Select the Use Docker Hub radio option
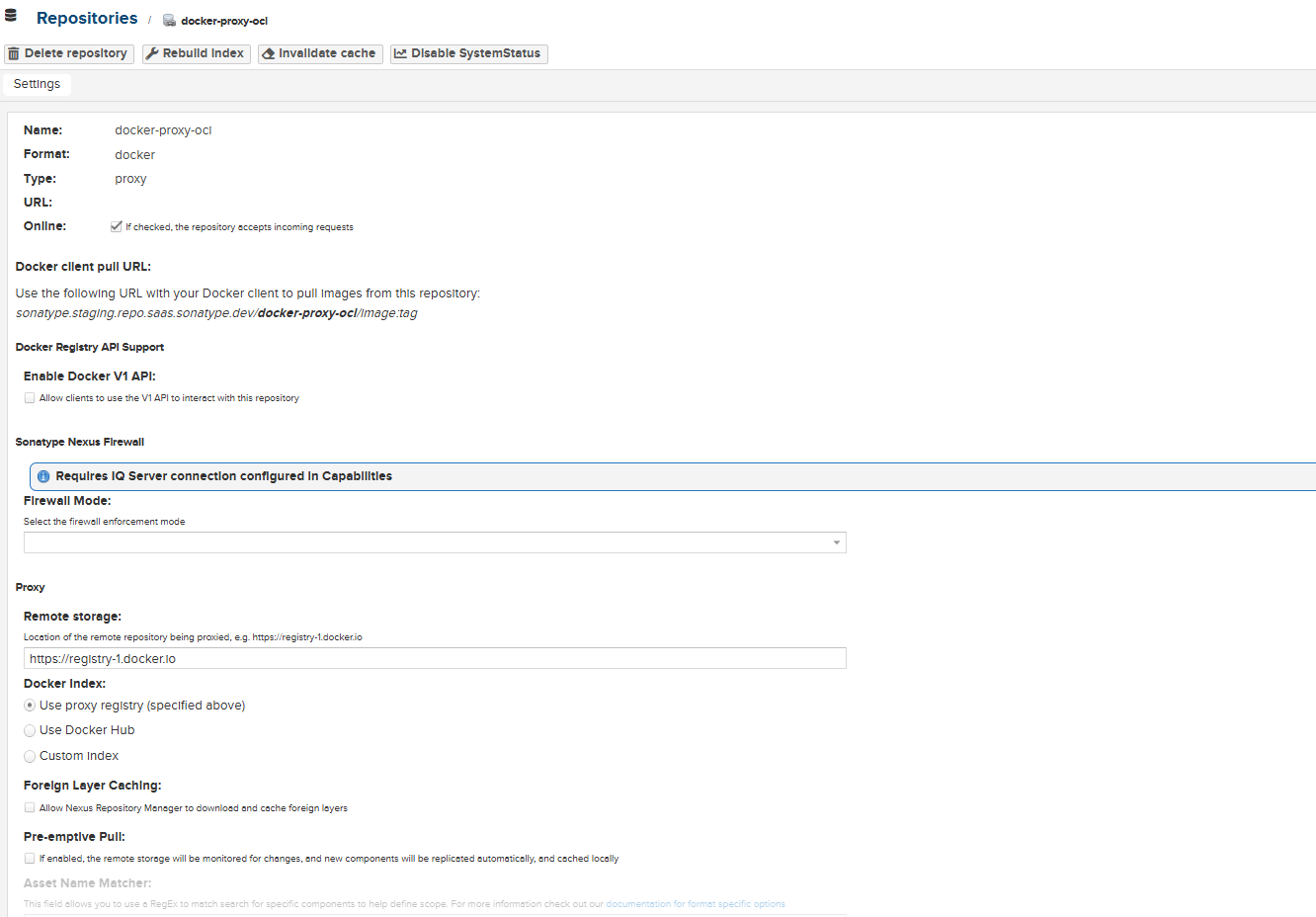The height and width of the screenshot is (917, 1316). 30,730
